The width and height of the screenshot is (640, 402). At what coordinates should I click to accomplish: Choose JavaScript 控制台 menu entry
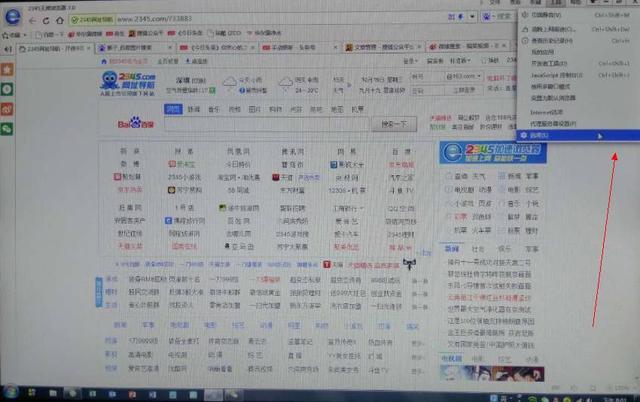578,75
